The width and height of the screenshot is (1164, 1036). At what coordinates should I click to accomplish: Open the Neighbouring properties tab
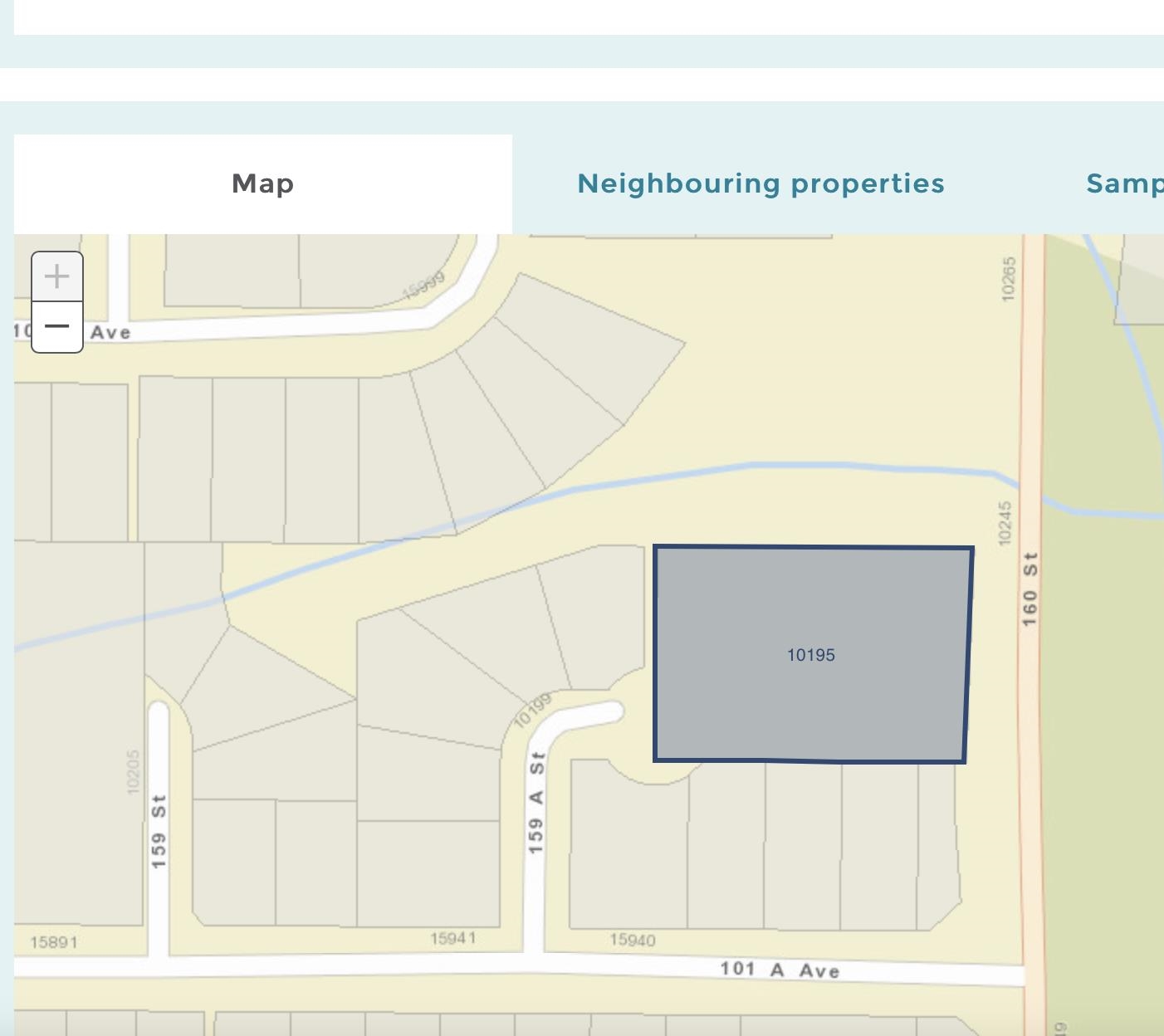coord(761,183)
